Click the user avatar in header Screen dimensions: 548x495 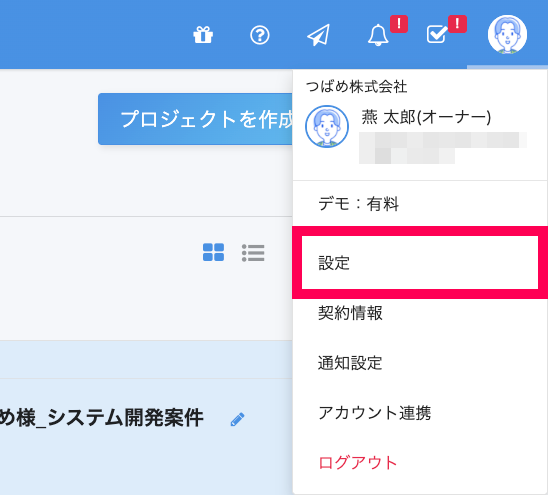click(x=507, y=34)
